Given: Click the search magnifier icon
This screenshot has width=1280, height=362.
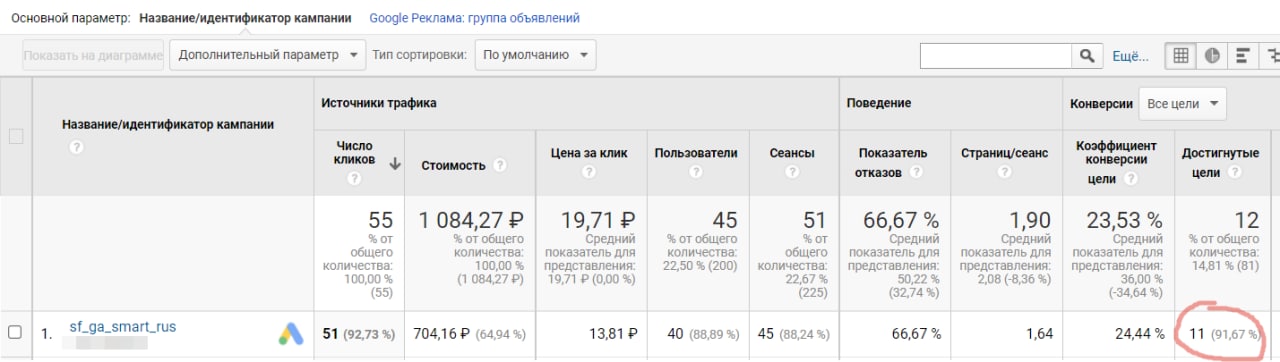Looking at the screenshot, I should [1087, 56].
